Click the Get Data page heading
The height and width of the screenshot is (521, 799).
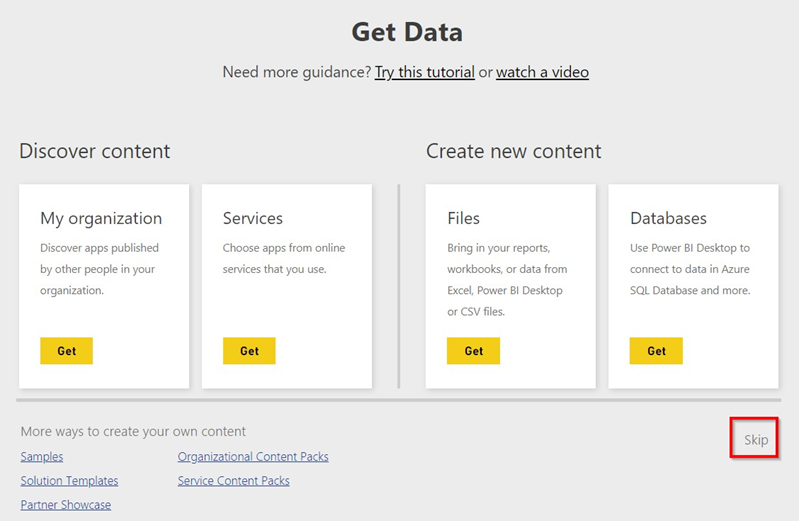pyautogui.click(x=407, y=32)
